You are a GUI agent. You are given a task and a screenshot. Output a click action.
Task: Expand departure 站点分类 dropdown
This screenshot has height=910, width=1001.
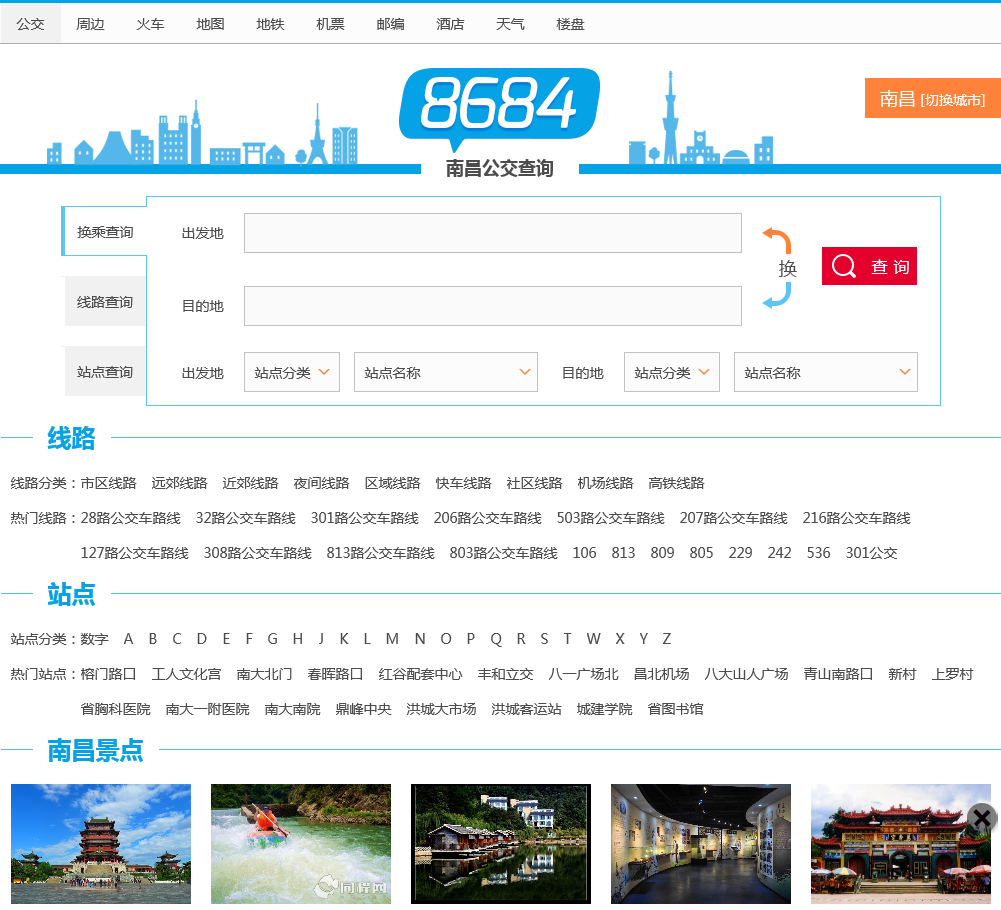coord(292,372)
